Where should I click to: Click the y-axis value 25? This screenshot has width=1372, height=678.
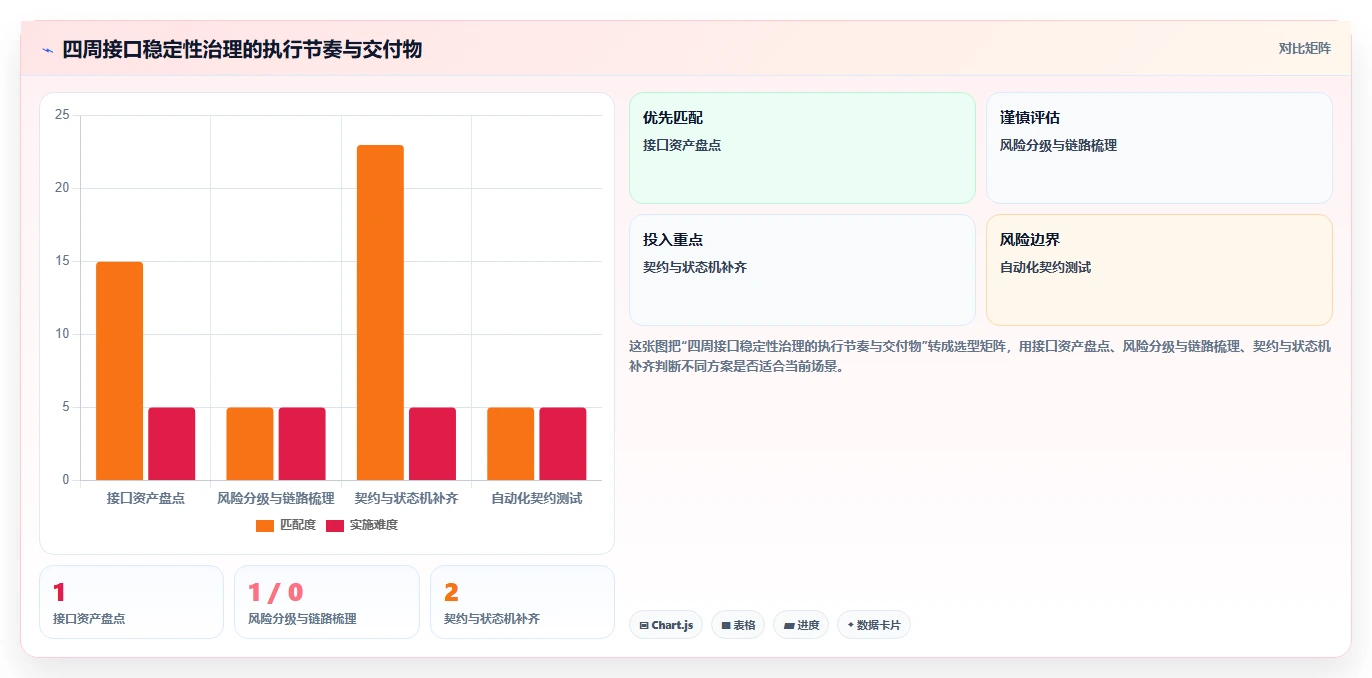click(x=62, y=115)
